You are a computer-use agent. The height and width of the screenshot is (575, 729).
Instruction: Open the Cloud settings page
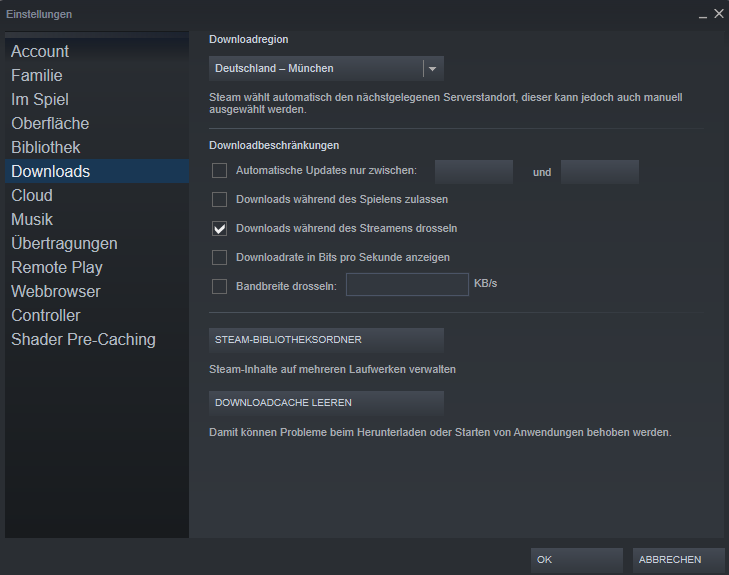(97, 195)
